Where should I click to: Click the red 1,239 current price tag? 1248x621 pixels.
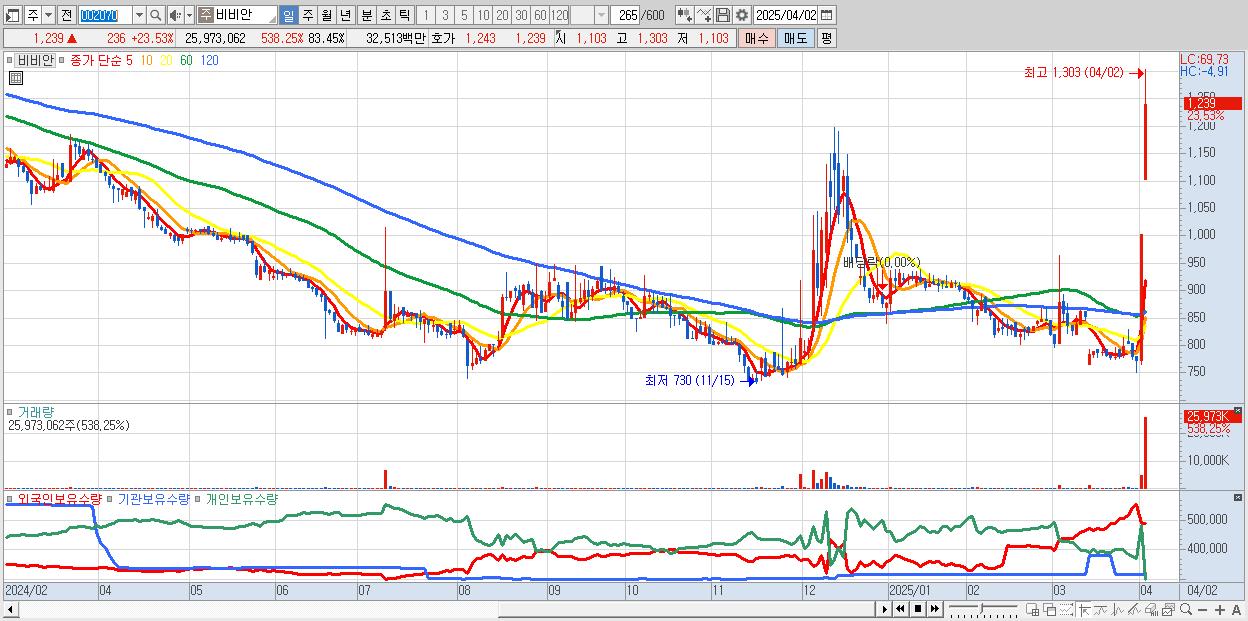point(1212,103)
